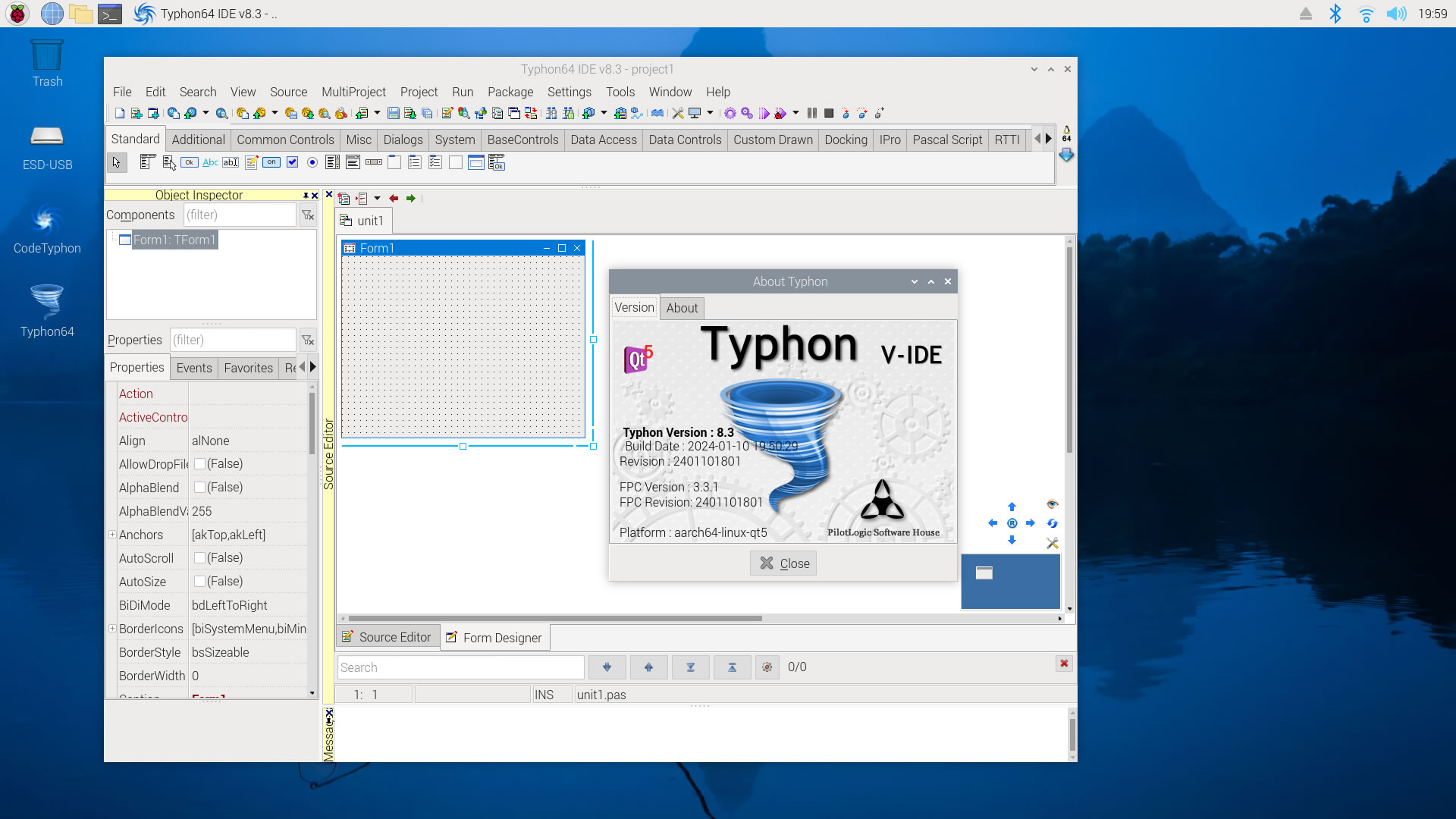The image size is (1456, 819).
Task: Pick the TListBox component icon
Action: coord(332,162)
